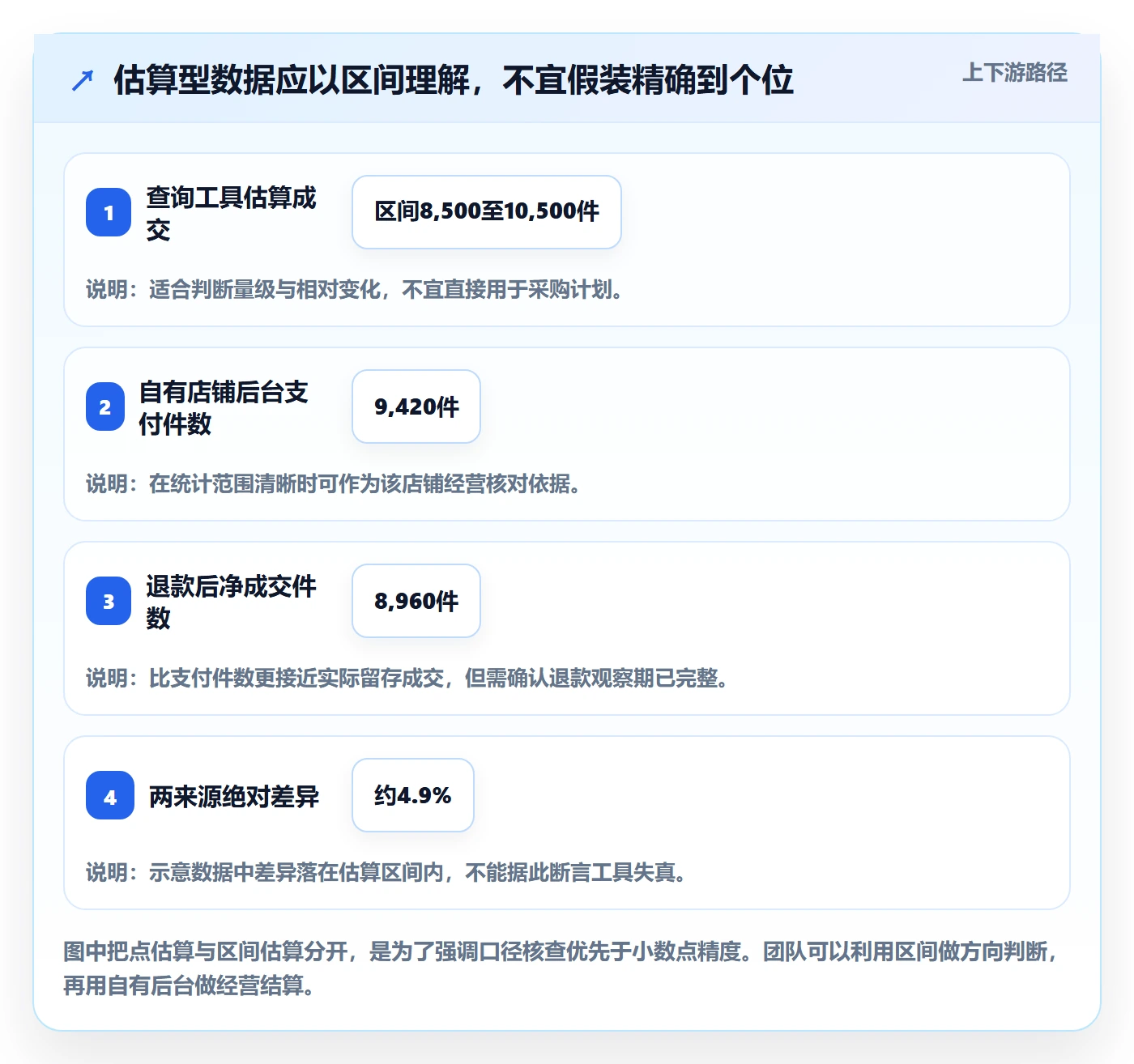Select the 退款后净成交件数 label
This screenshot has height=1064, width=1134.
pos(232,602)
